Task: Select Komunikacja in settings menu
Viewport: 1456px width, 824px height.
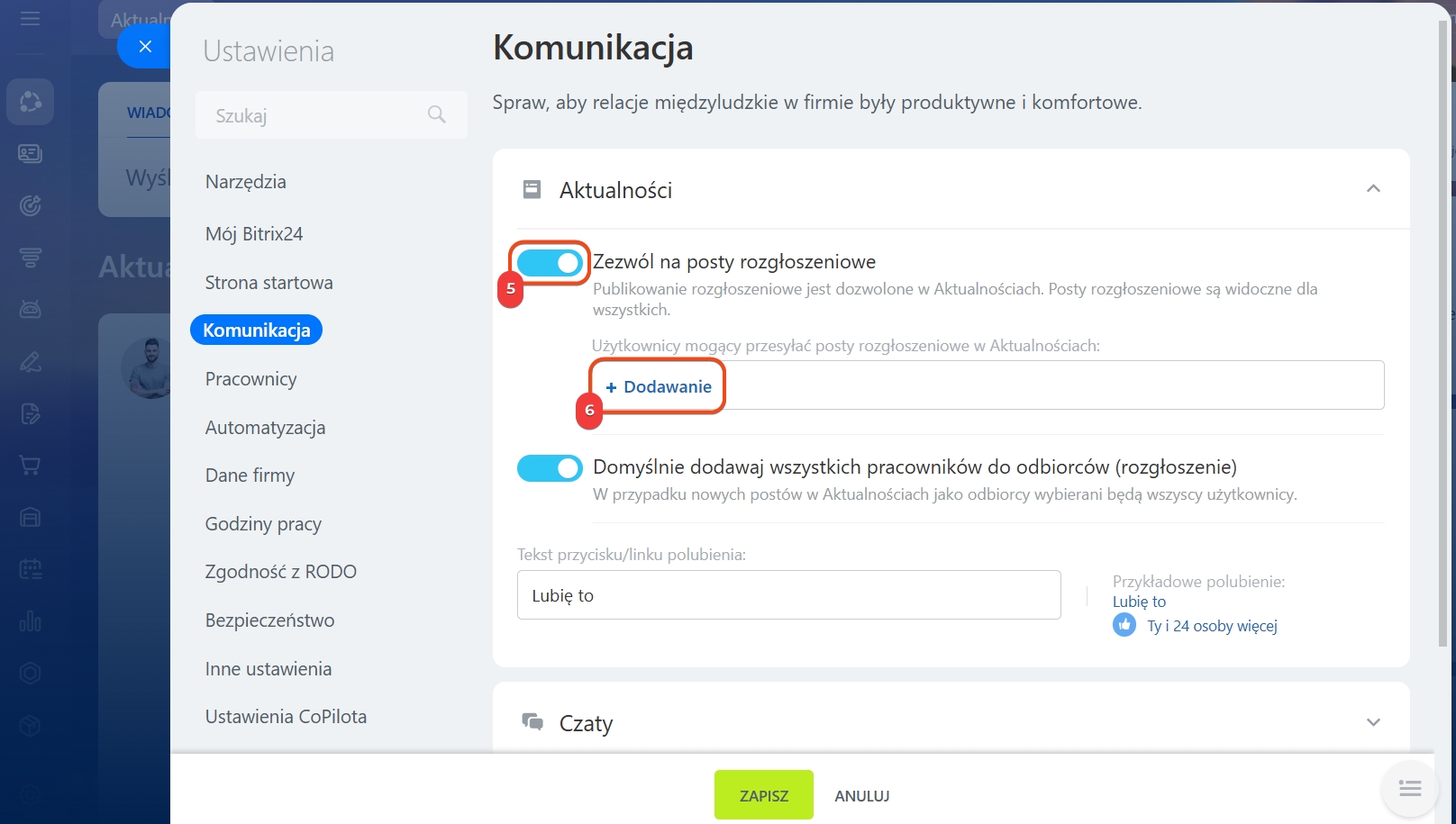Action: pyautogui.click(x=257, y=331)
